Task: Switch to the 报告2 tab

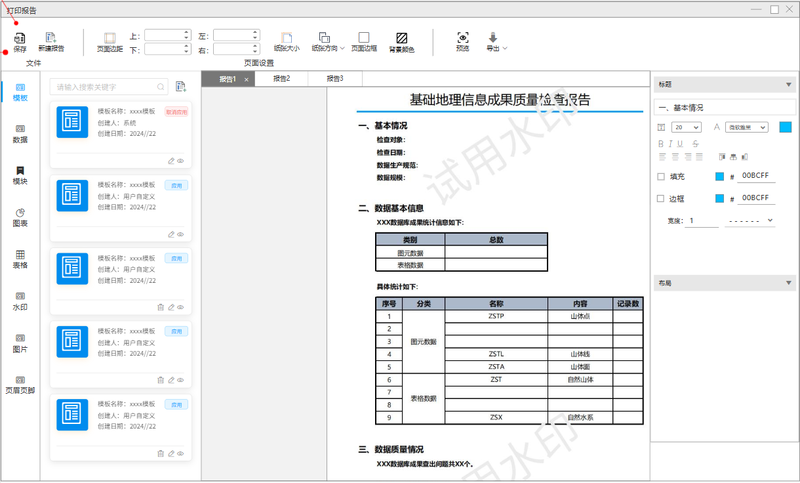Action: (x=282, y=79)
